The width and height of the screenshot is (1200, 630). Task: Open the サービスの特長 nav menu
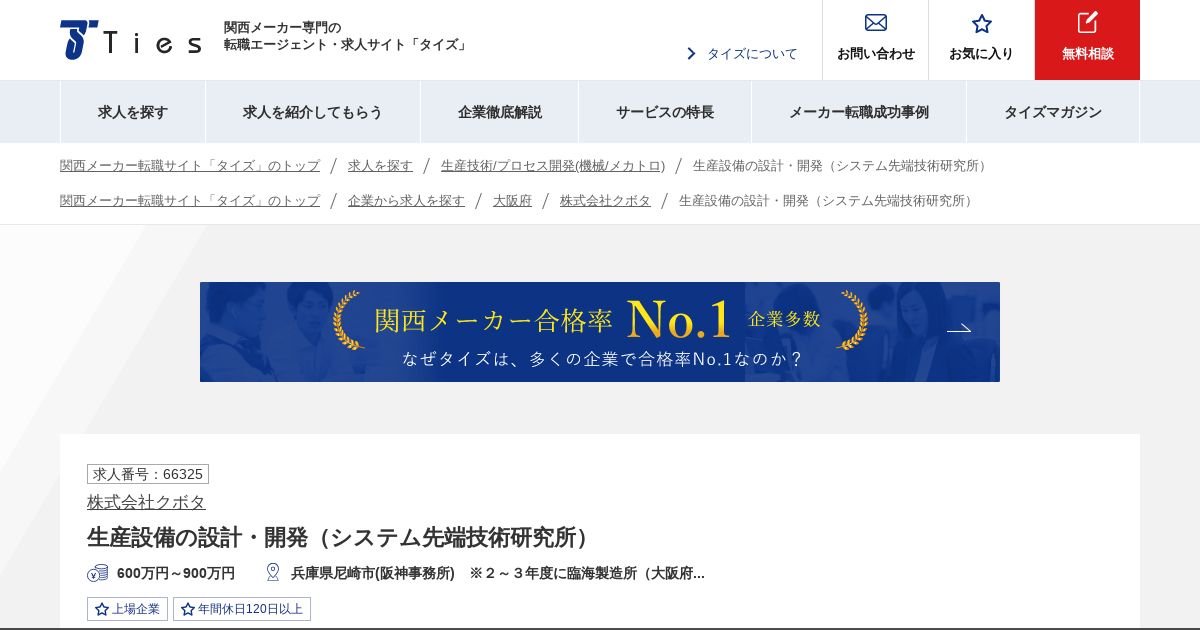pos(665,112)
